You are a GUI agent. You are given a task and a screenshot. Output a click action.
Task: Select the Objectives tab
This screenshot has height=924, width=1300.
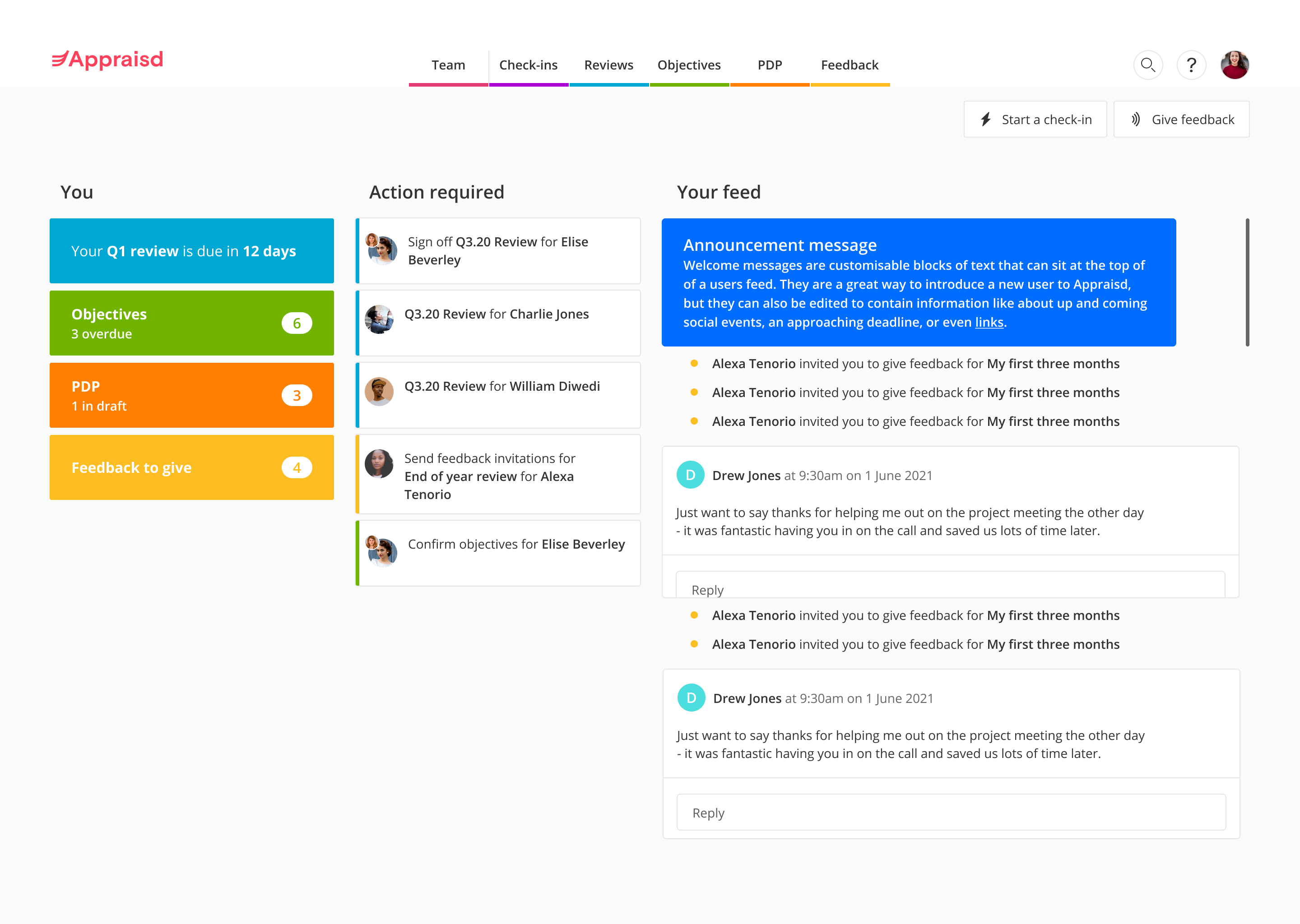pos(688,64)
